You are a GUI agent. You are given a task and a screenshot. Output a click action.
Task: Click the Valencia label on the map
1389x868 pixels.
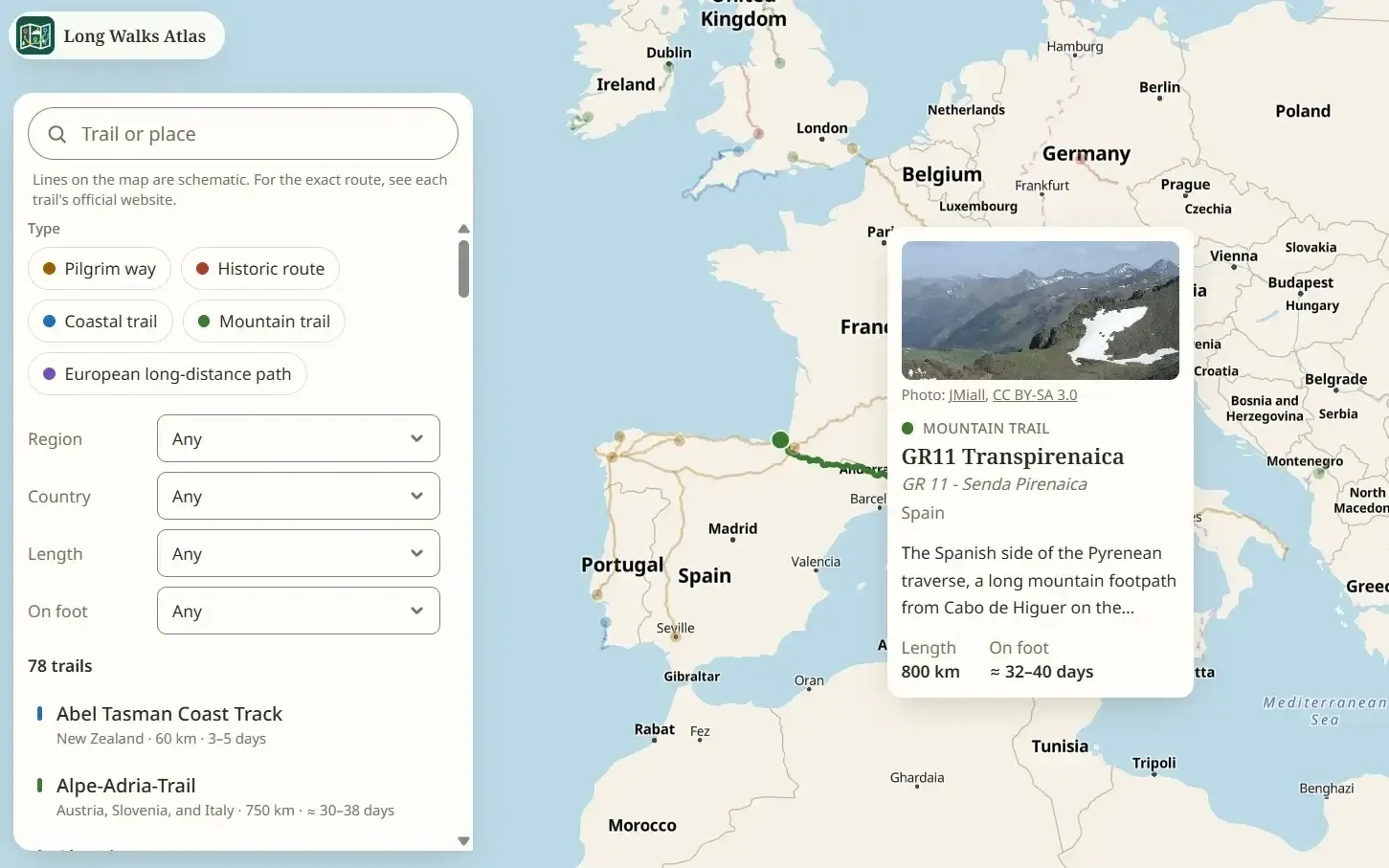(816, 562)
